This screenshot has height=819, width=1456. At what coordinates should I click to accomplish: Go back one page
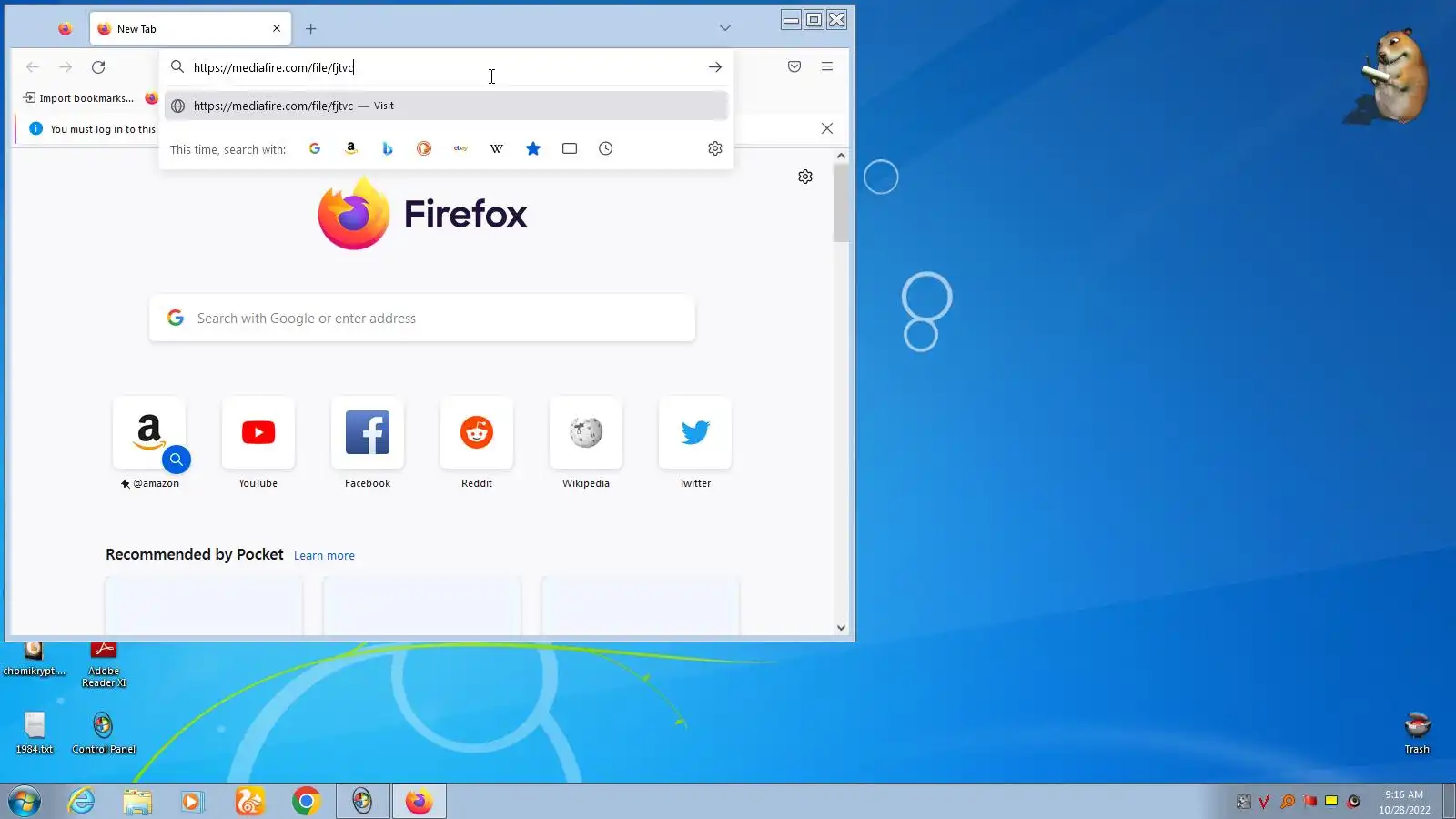coord(33,66)
